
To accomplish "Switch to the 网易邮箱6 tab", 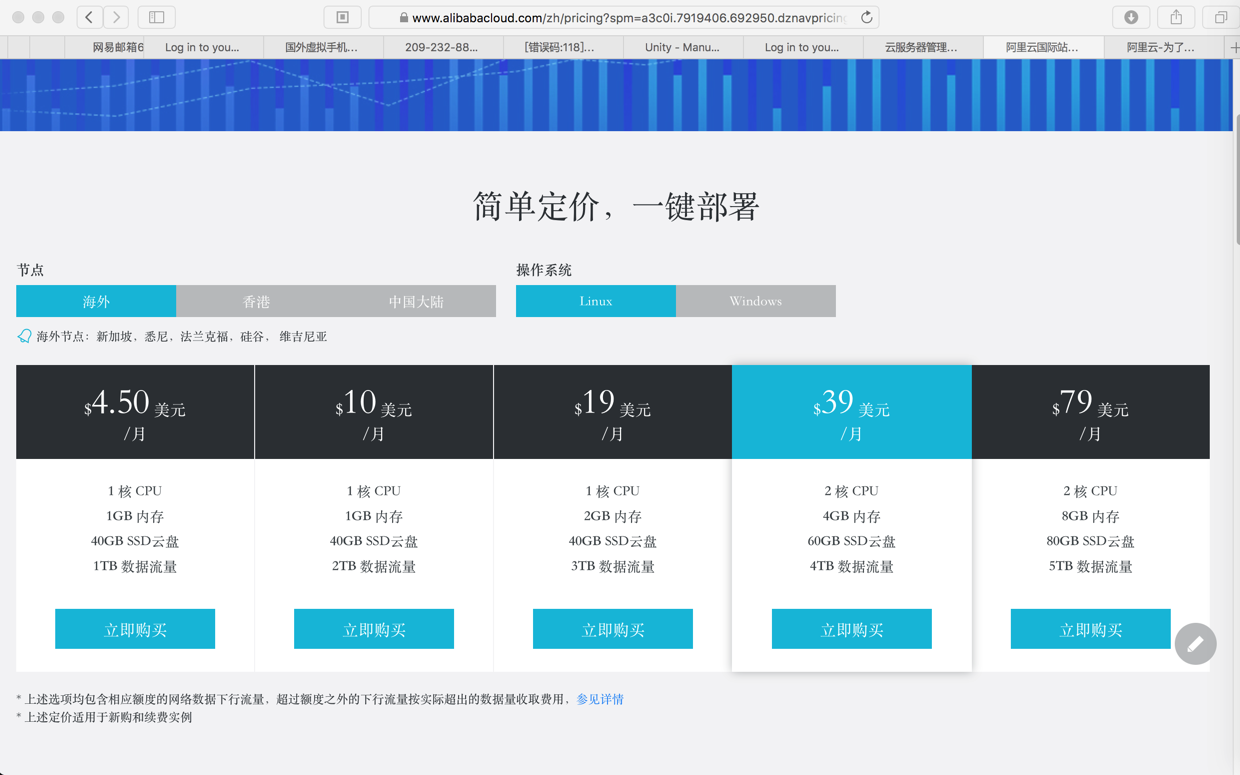I will click(x=104, y=47).
